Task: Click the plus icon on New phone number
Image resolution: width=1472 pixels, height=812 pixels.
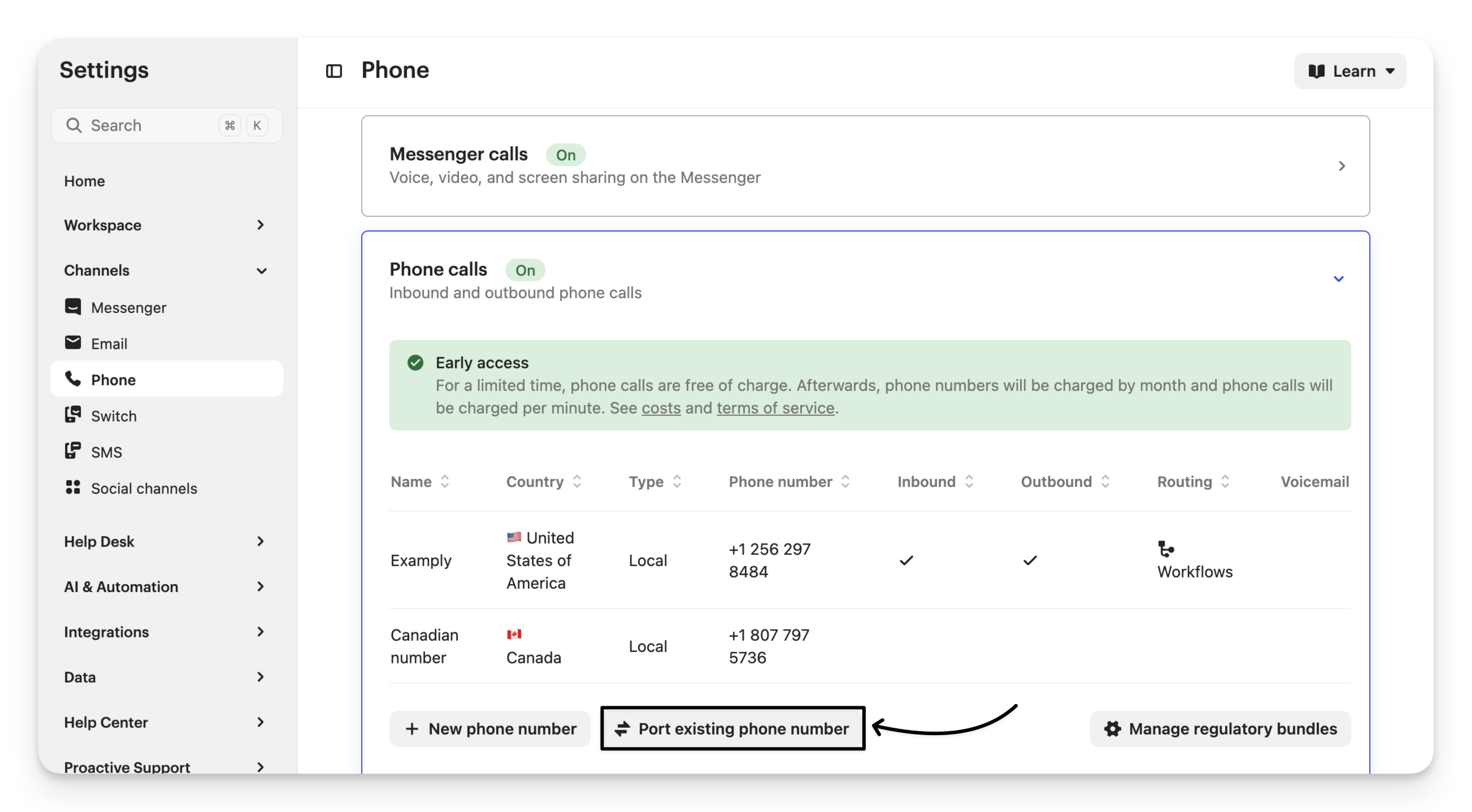Action: point(411,728)
